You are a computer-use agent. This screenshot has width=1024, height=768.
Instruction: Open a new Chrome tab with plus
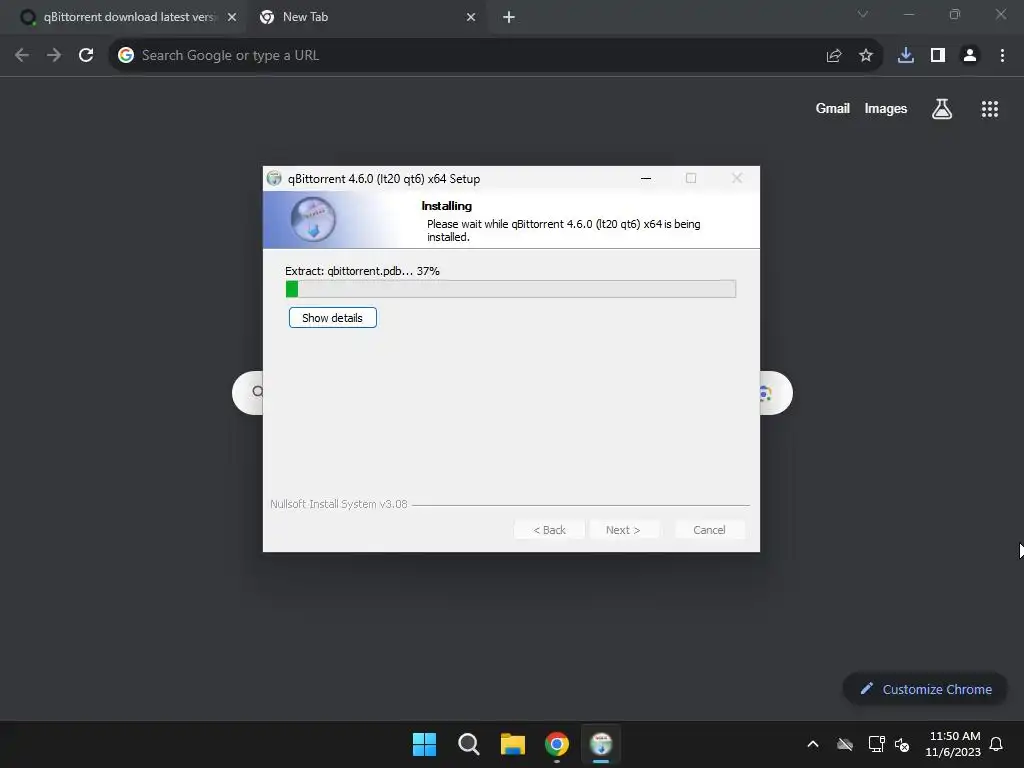509,17
